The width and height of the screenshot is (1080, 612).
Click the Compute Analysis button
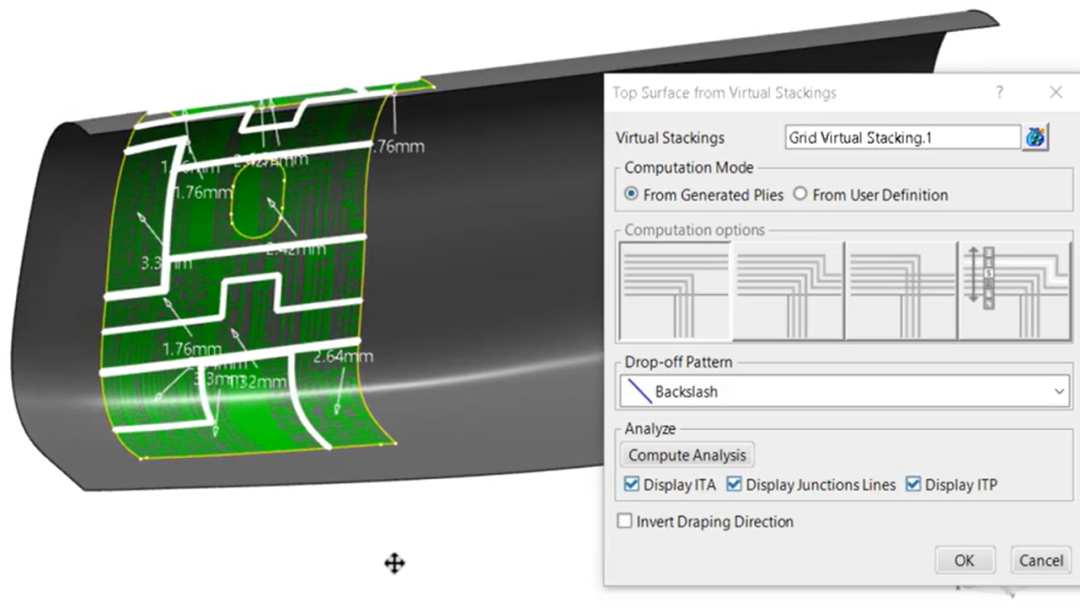click(x=687, y=455)
